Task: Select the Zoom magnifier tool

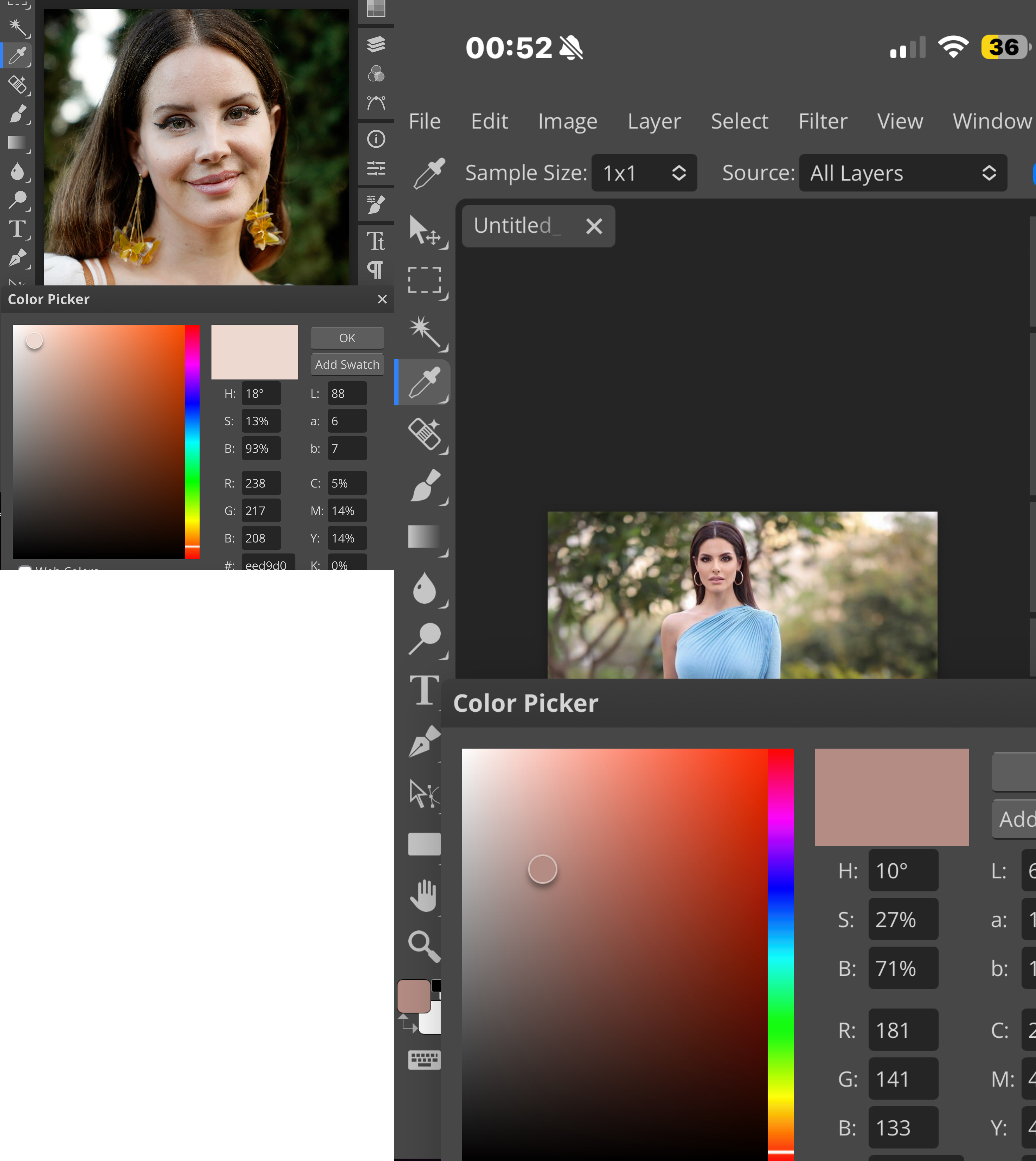Action: 424,946
